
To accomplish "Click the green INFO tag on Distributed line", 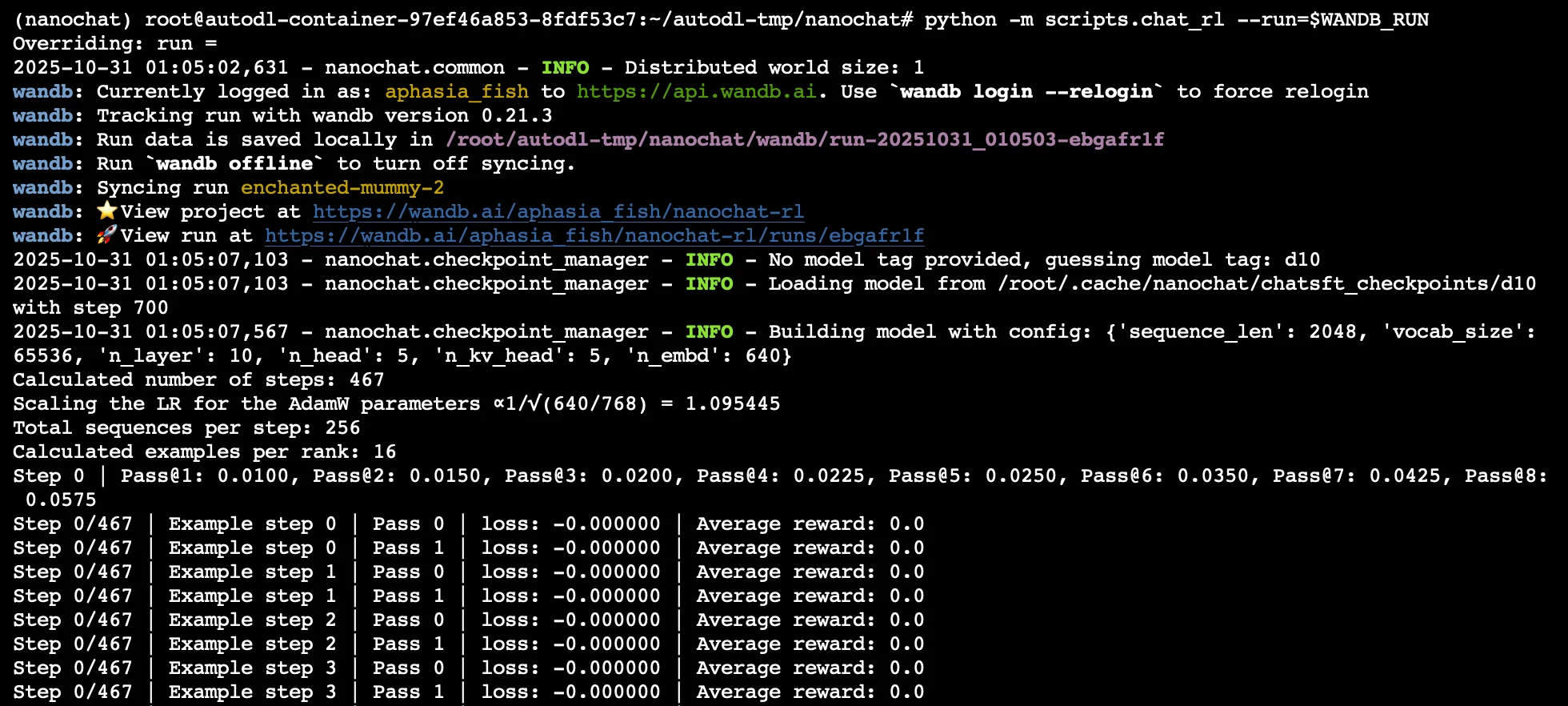I will pos(565,68).
